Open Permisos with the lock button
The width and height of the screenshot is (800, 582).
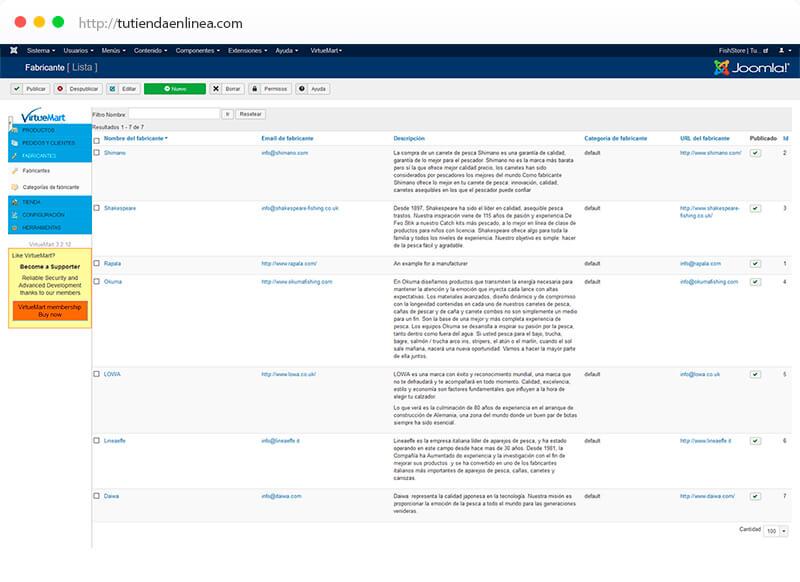(270, 89)
